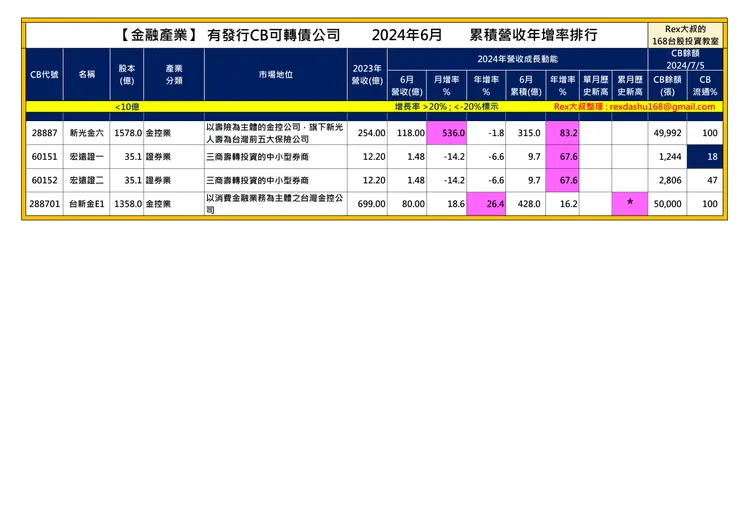Image resolution: width=740 pixels, height=523 pixels.
Task: Click the 6月累積(億) column header
Action: tap(526, 85)
